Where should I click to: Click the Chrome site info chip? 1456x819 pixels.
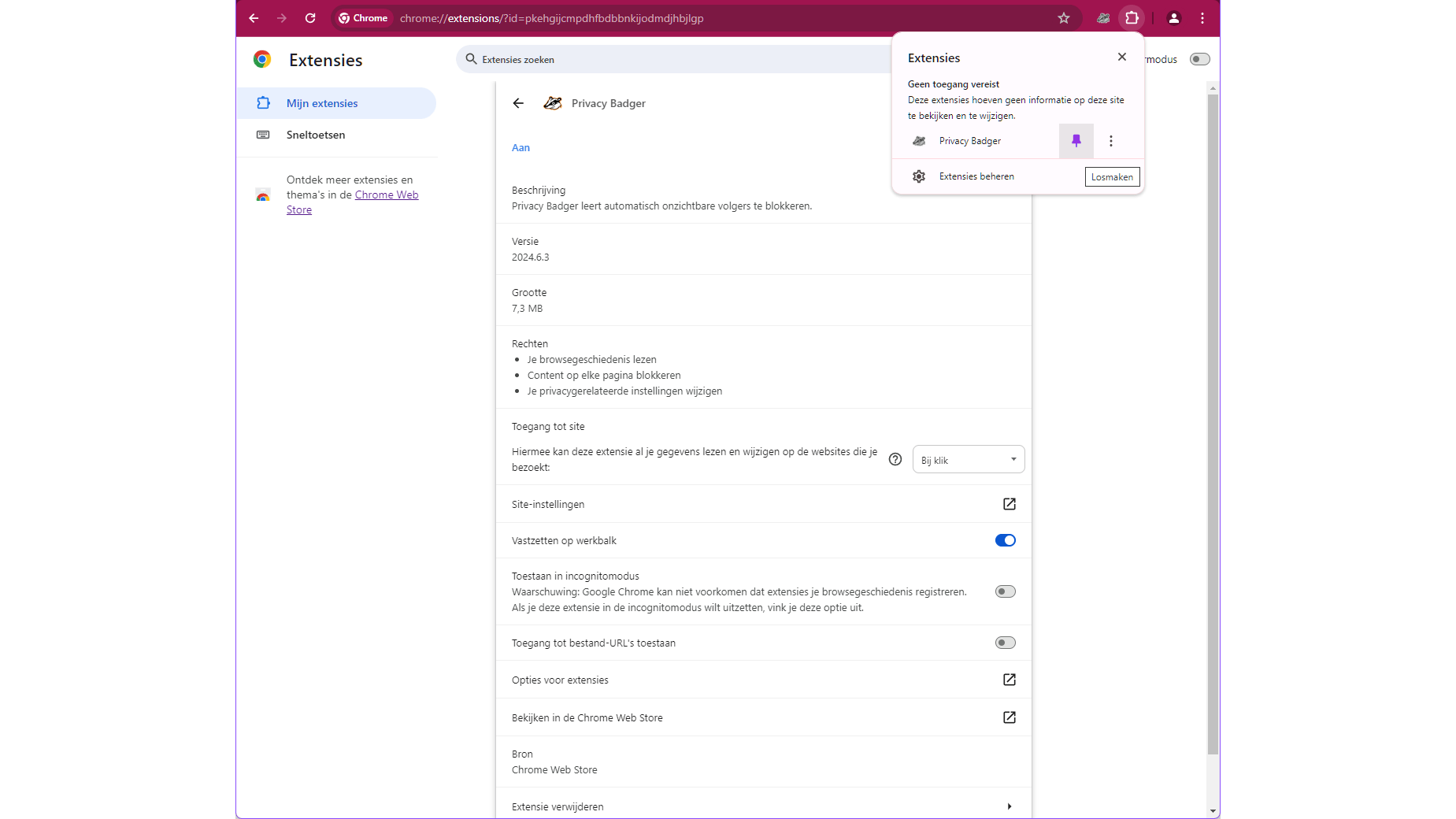(x=363, y=18)
